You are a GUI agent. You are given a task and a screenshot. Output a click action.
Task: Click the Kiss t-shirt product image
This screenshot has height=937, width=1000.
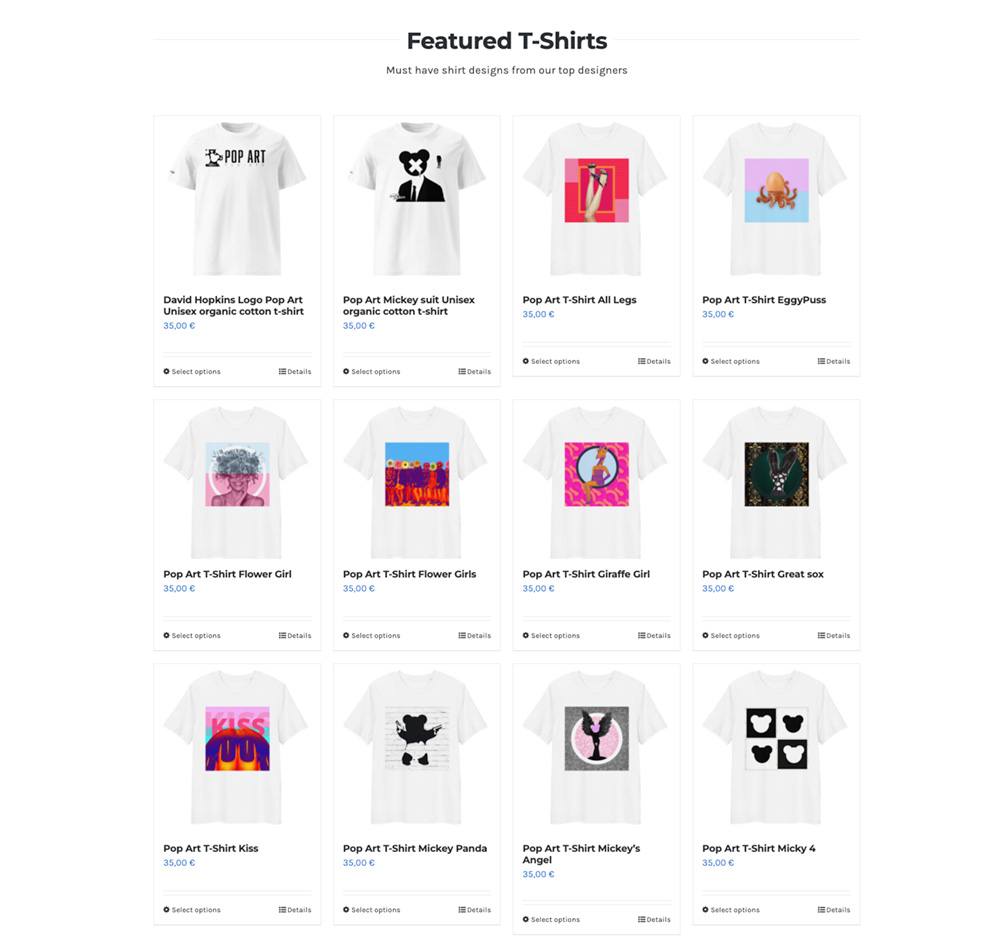pyautogui.click(x=237, y=748)
